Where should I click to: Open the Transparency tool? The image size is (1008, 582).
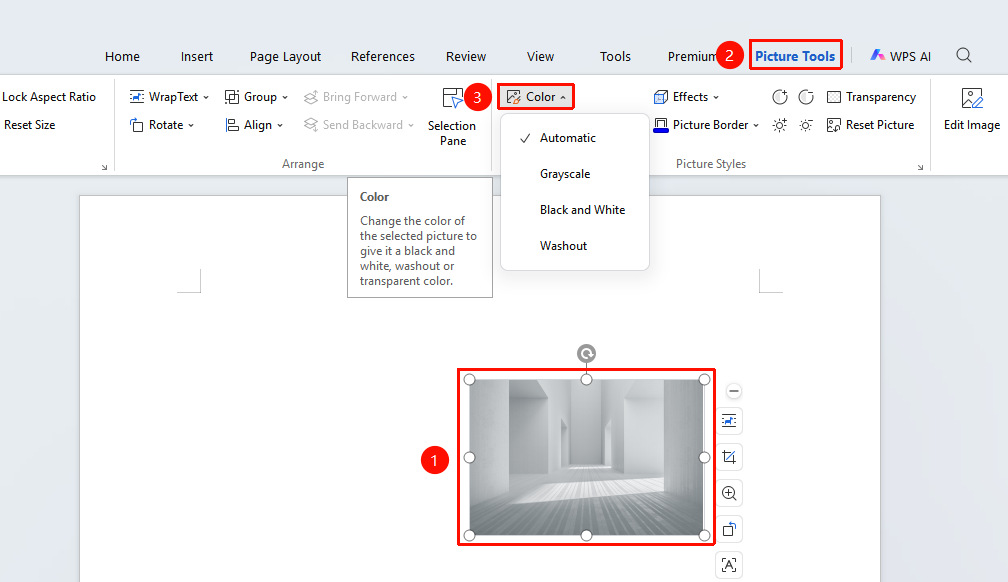(871, 97)
